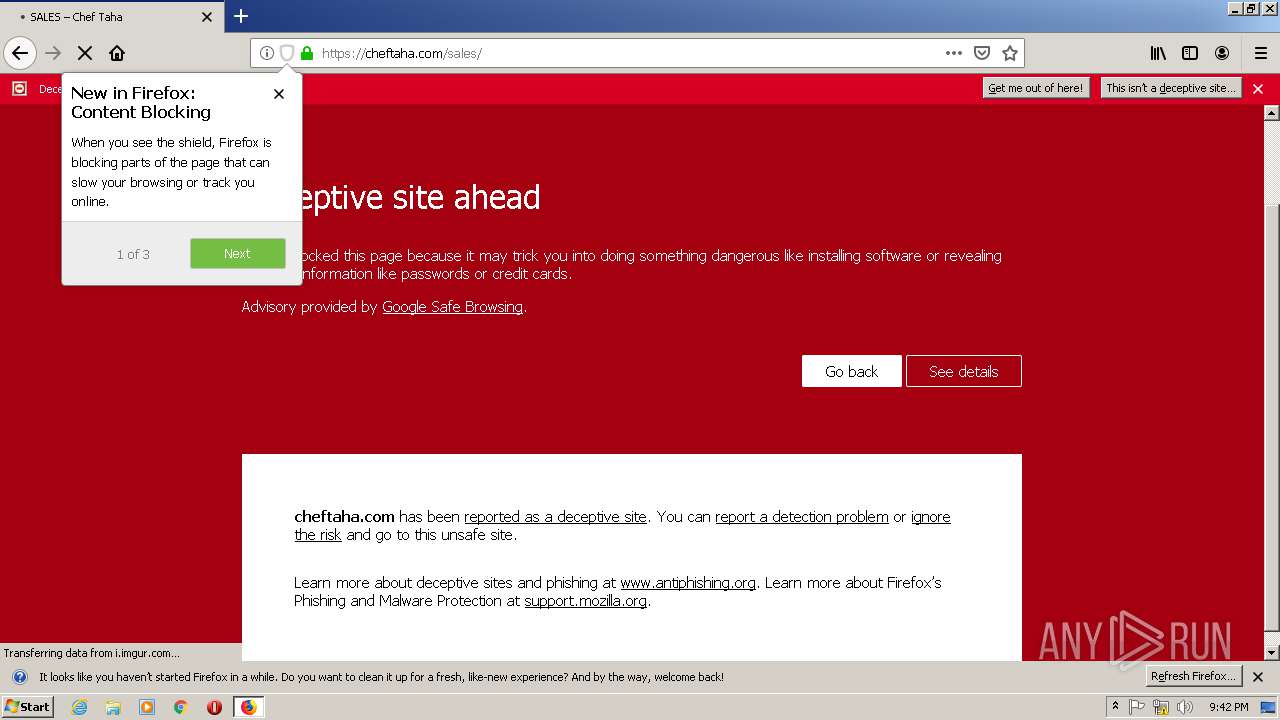Click the See details button
The image size is (1280, 720).
964,371
